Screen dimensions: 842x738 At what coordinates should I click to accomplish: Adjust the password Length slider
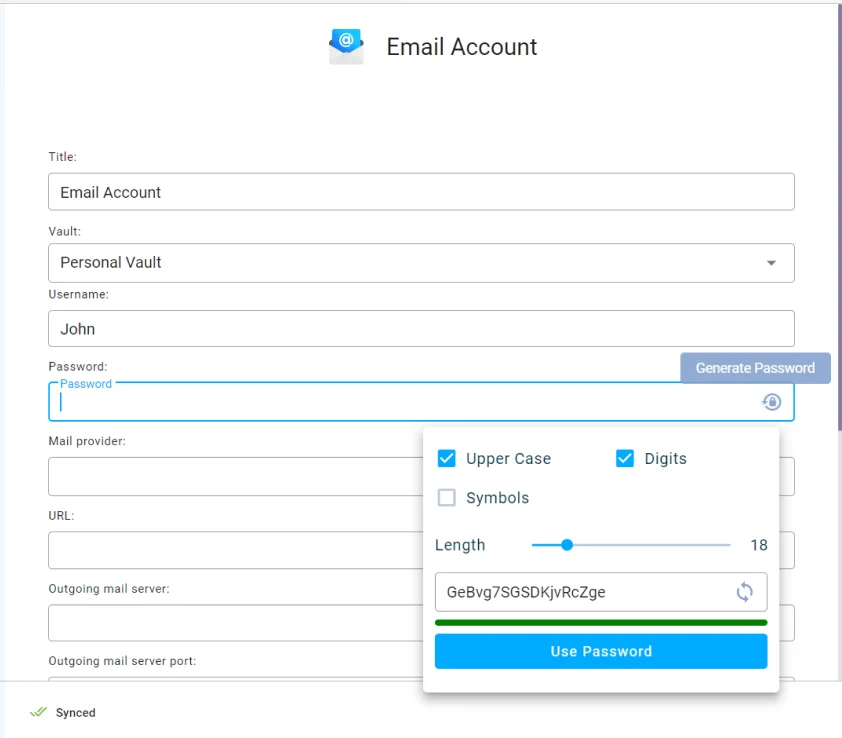point(566,545)
